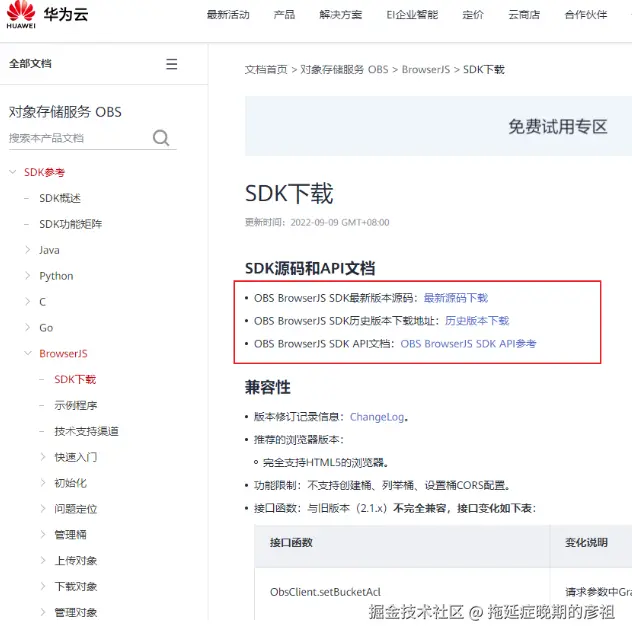This screenshot has height=638, width=632.
Task: Click the 免费试用专区 banner
Action: point(438,126)
